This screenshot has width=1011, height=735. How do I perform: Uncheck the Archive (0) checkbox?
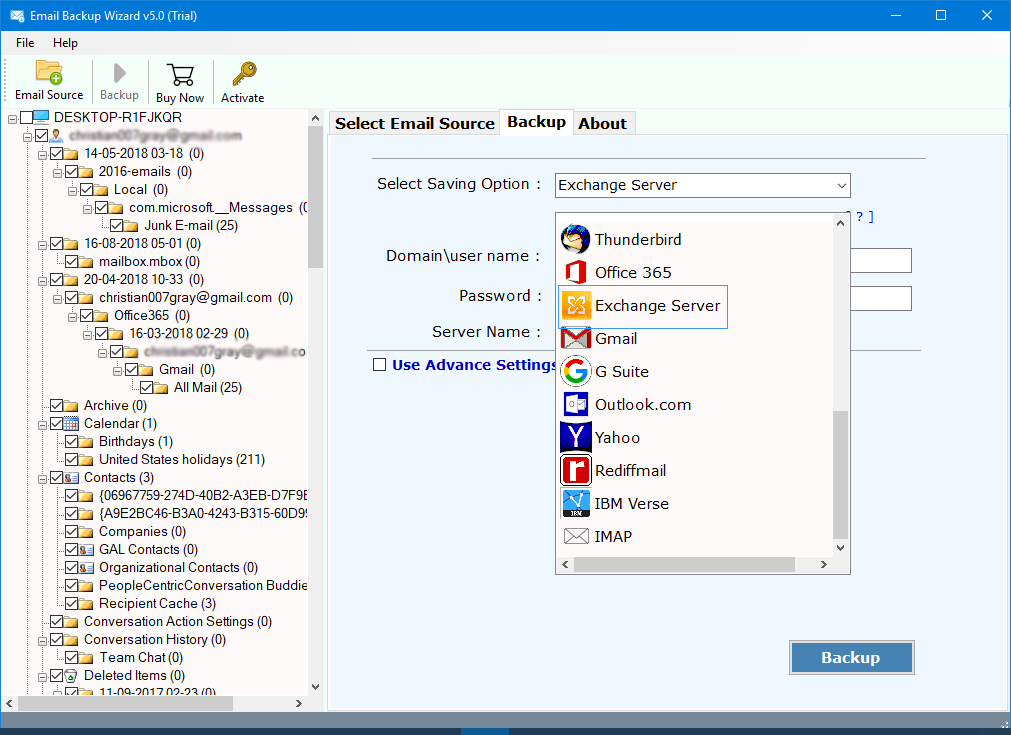tap(57, 406)
